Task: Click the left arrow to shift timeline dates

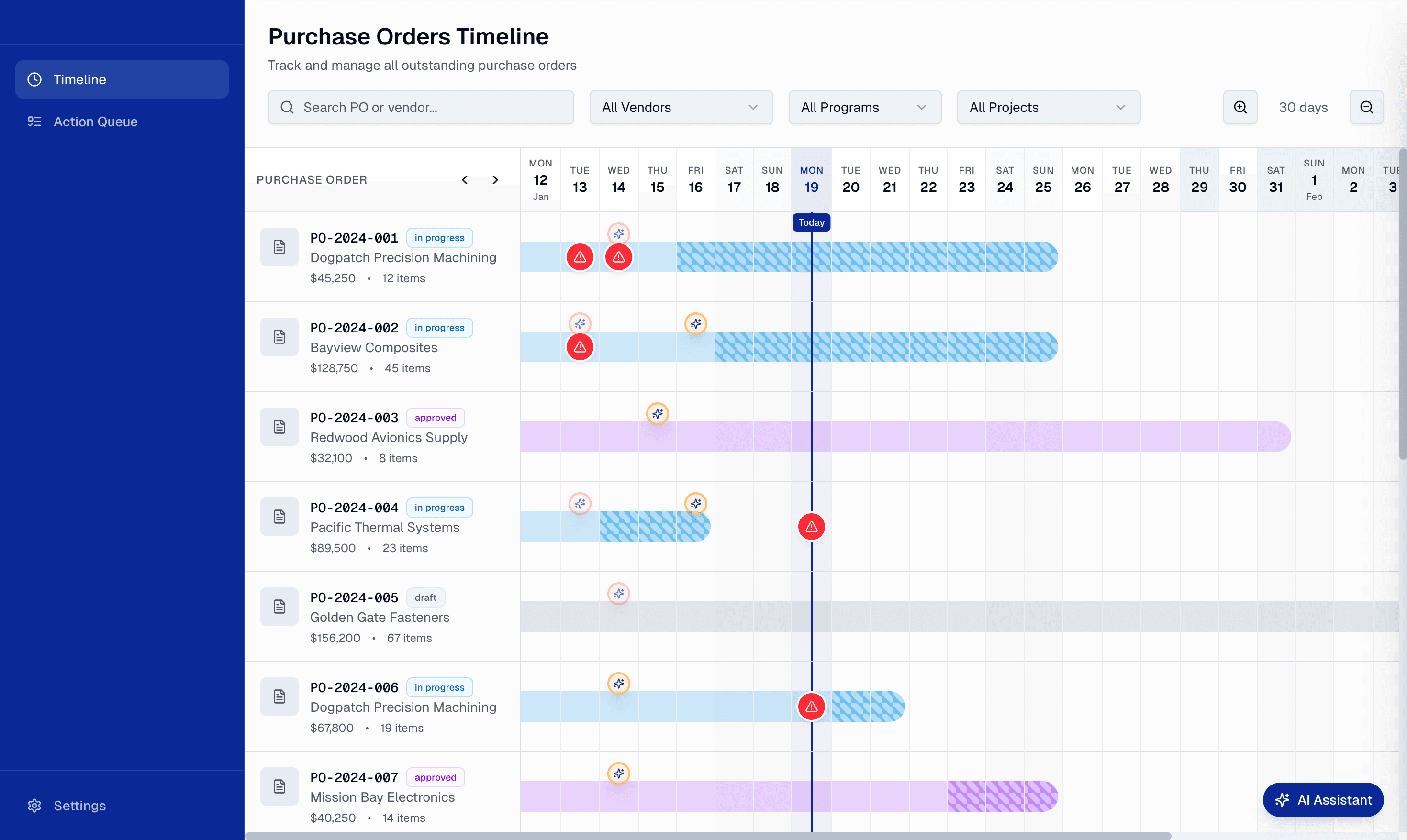Action: point(465,179)
